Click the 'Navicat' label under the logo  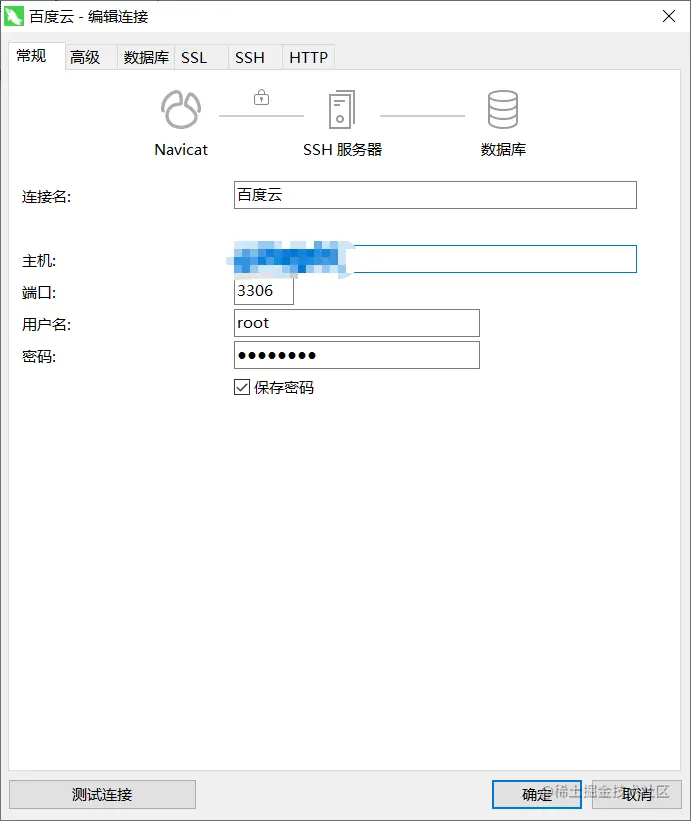[181, 150]
